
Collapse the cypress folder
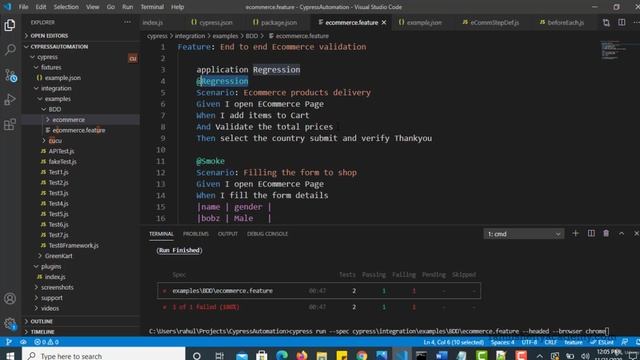[x=47, y=57]
